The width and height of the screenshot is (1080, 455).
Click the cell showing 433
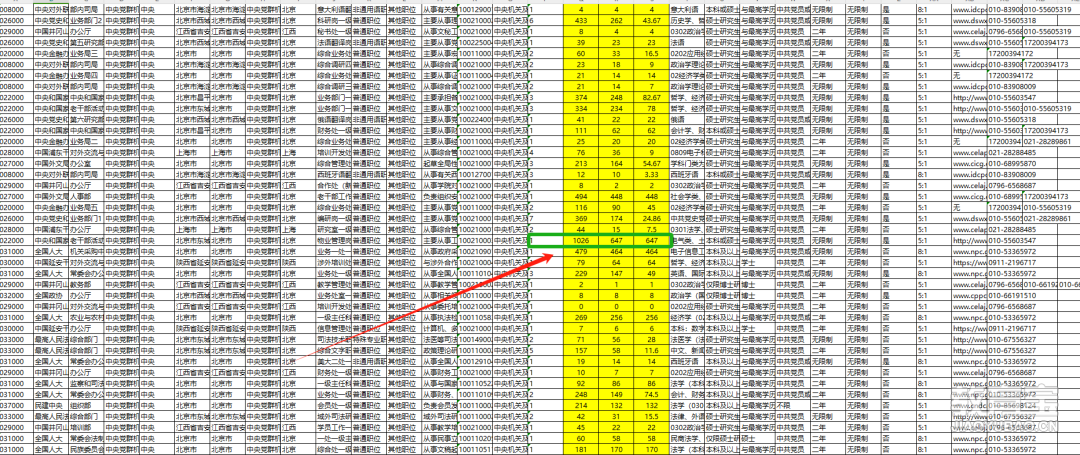581,21
